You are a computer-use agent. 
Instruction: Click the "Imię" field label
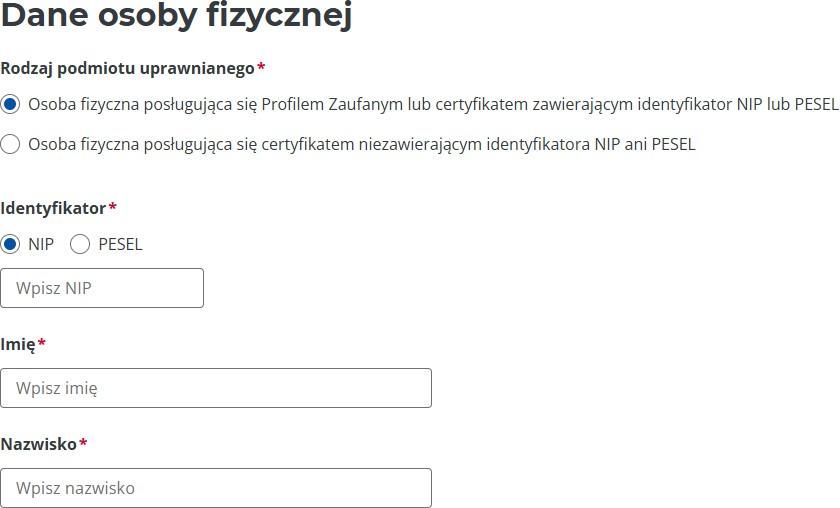18,344
